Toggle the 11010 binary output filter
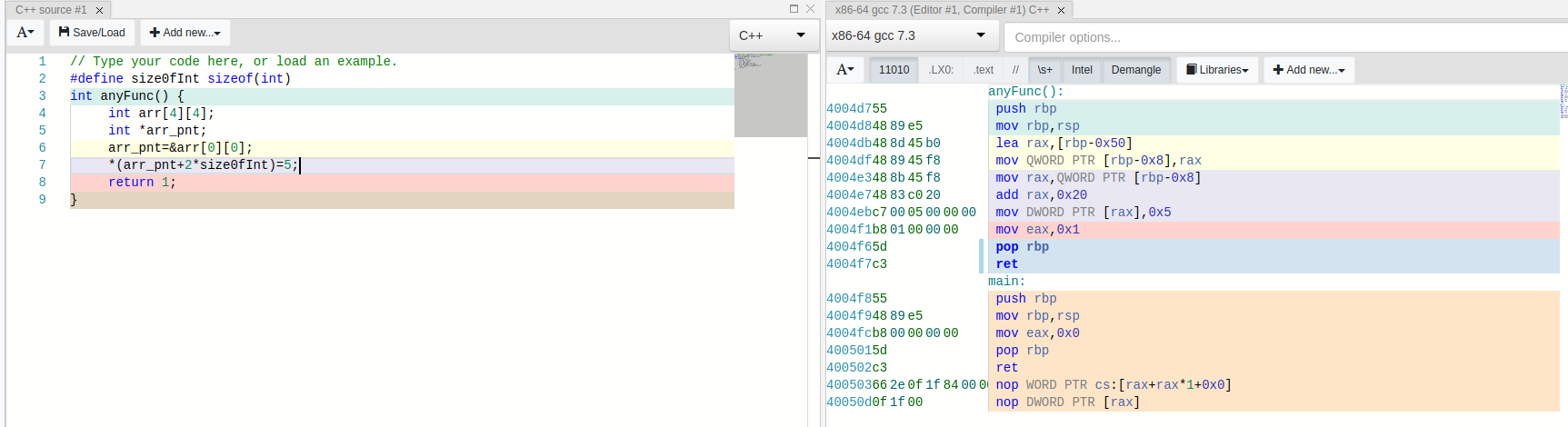This screenshot has width=1568, height=427. 894,70
